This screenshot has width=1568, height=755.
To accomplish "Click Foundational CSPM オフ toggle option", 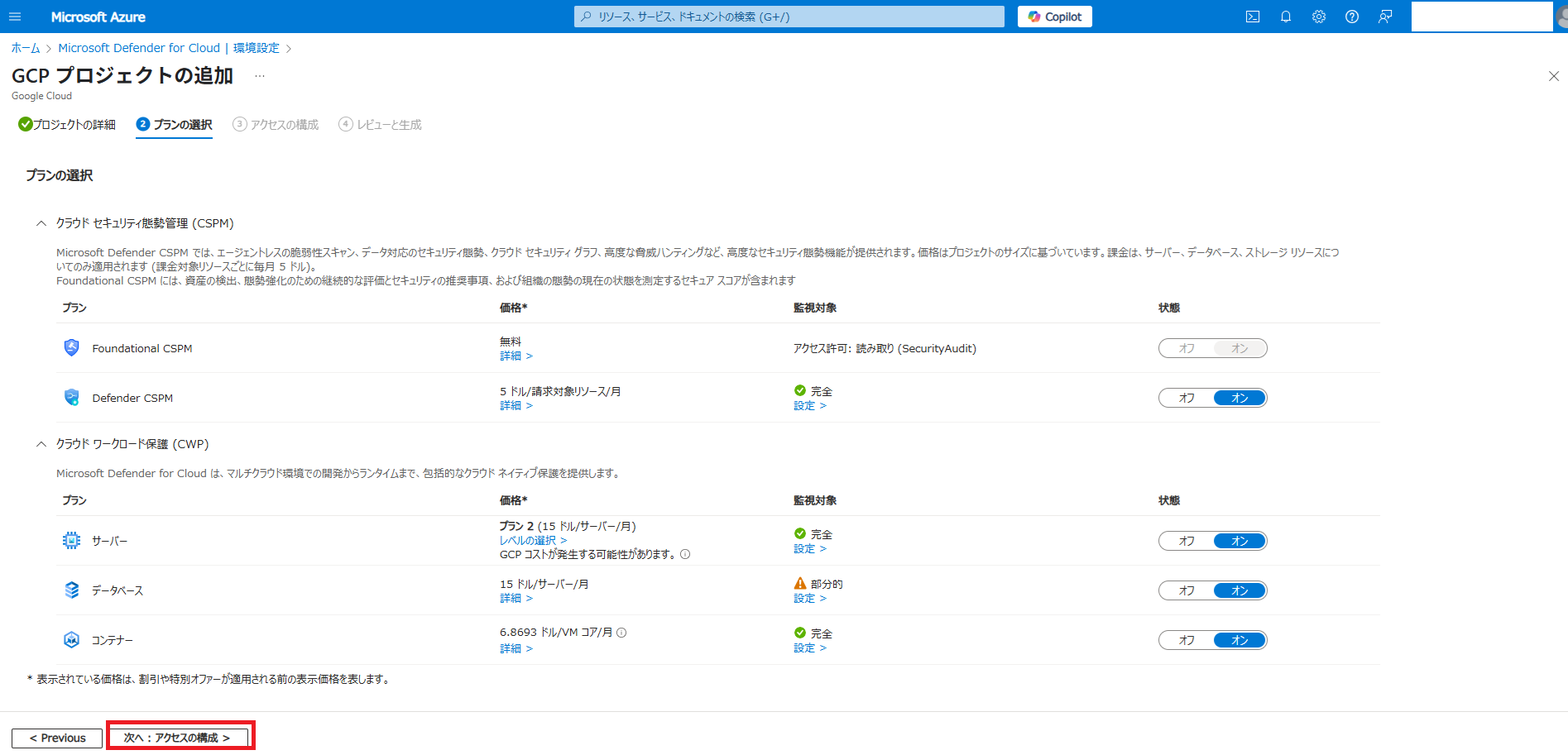I will (x=1187, y=348).
